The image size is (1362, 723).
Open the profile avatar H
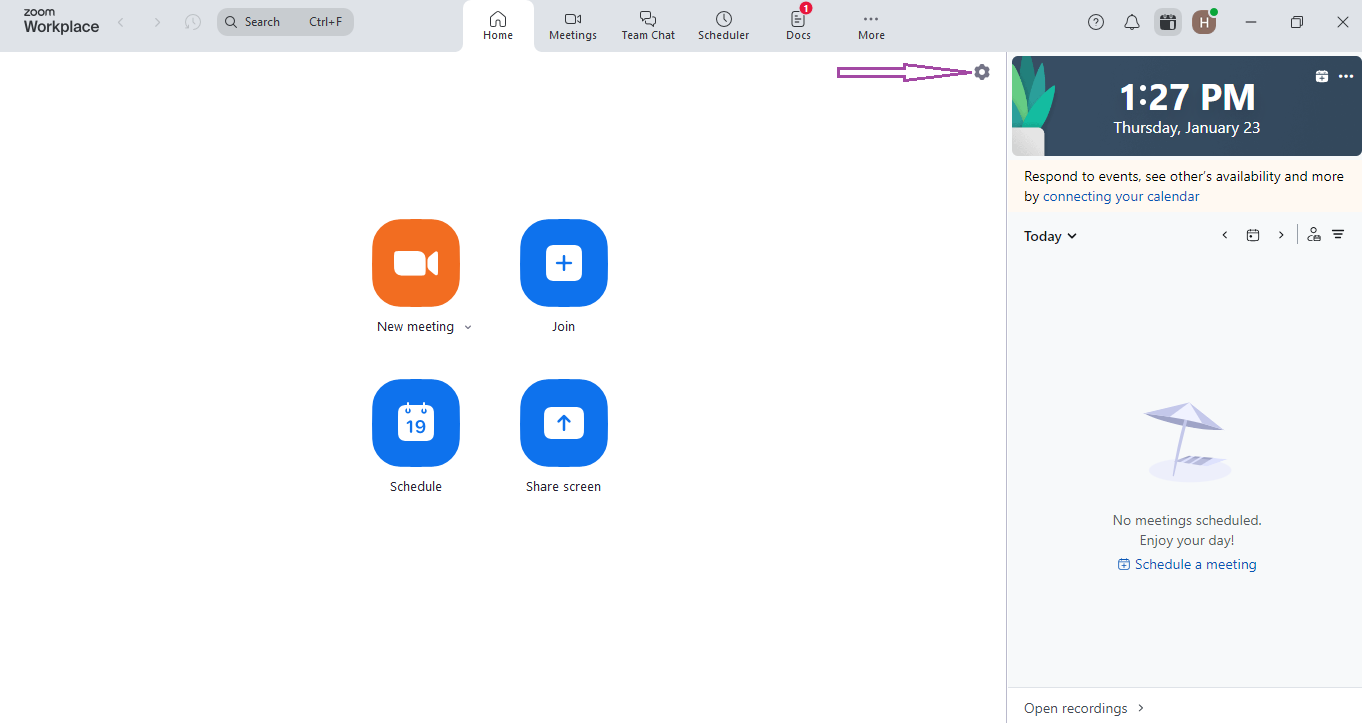(x=1205, y=22)
